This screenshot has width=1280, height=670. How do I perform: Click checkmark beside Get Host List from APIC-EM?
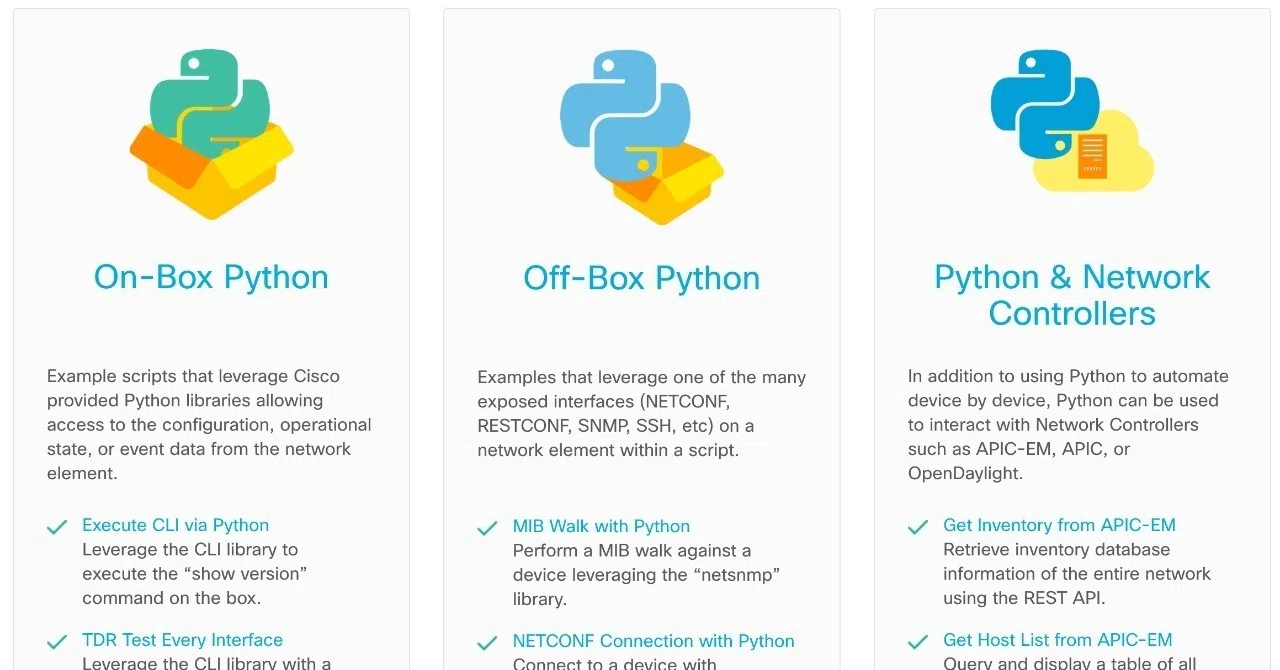pyautogui.click(x=918, y=642)
